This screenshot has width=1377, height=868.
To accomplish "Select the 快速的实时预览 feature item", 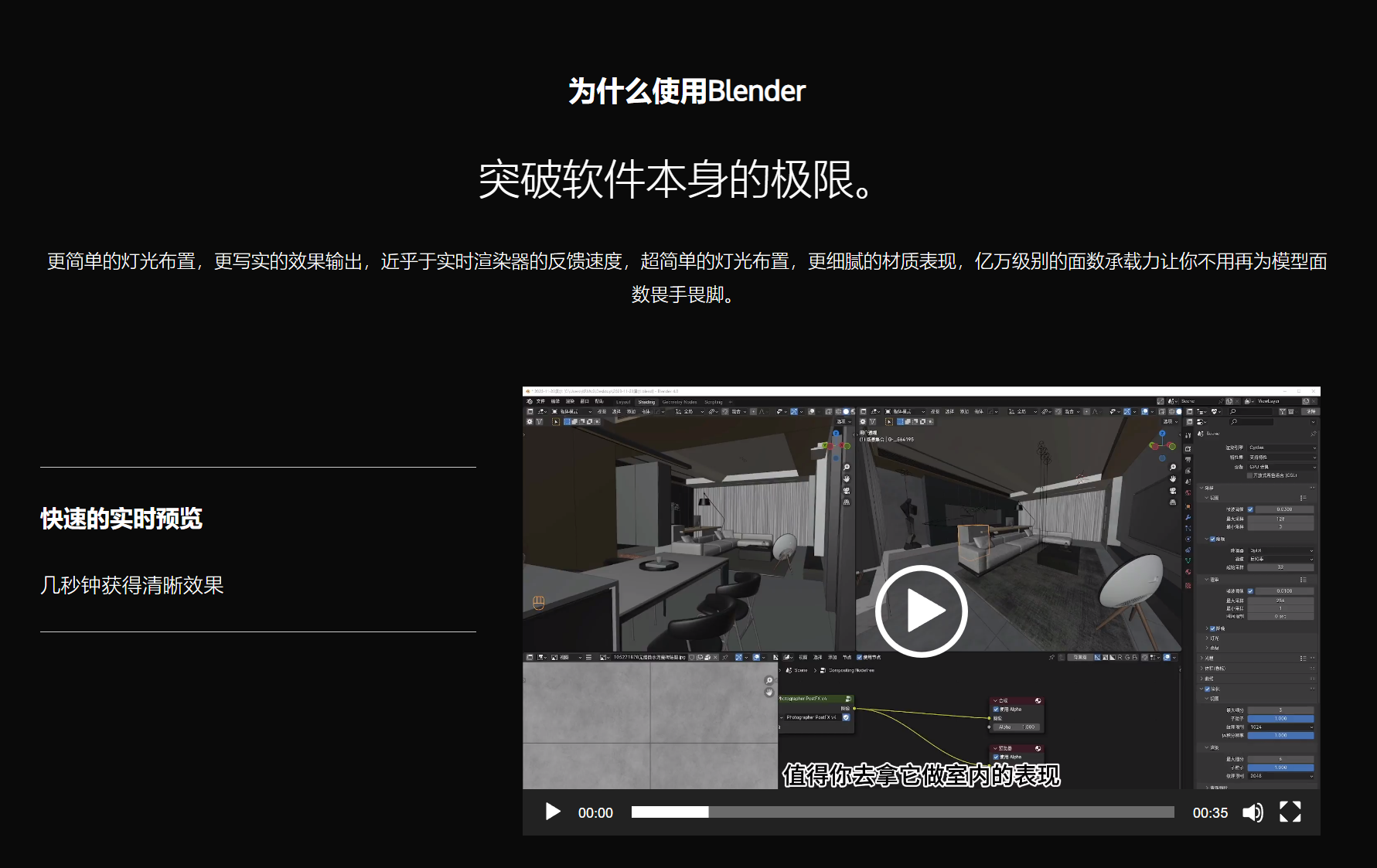I will 121,519.
